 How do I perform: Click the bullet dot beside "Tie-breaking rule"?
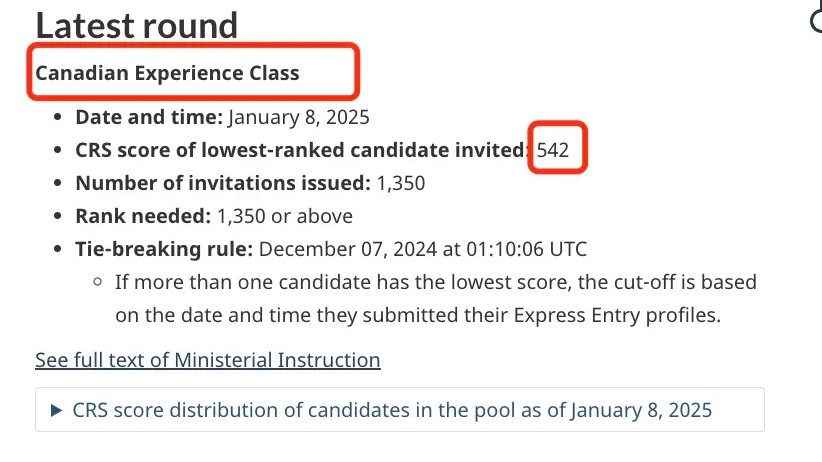tap(58, 249)
